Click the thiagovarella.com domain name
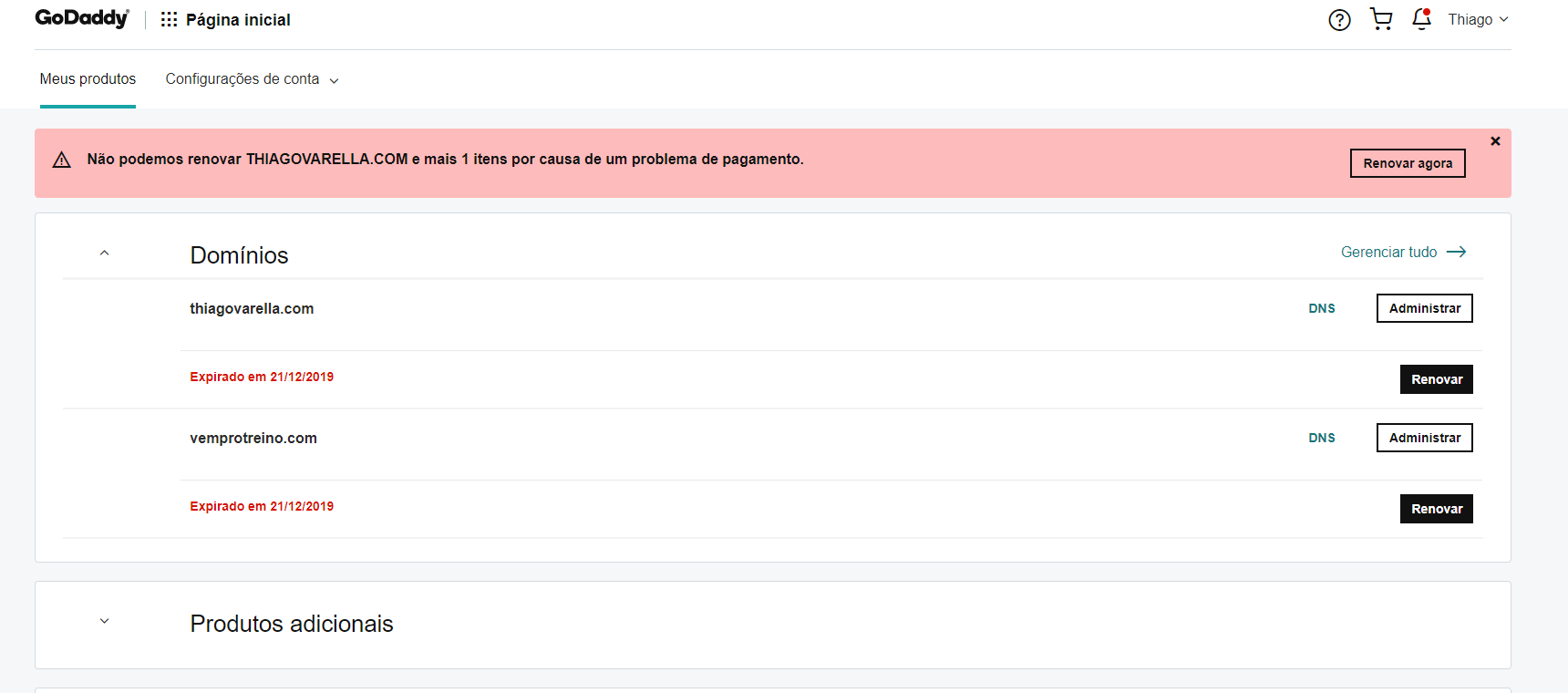Screen dimensions: 1568x693 click(x=252, y=308)
